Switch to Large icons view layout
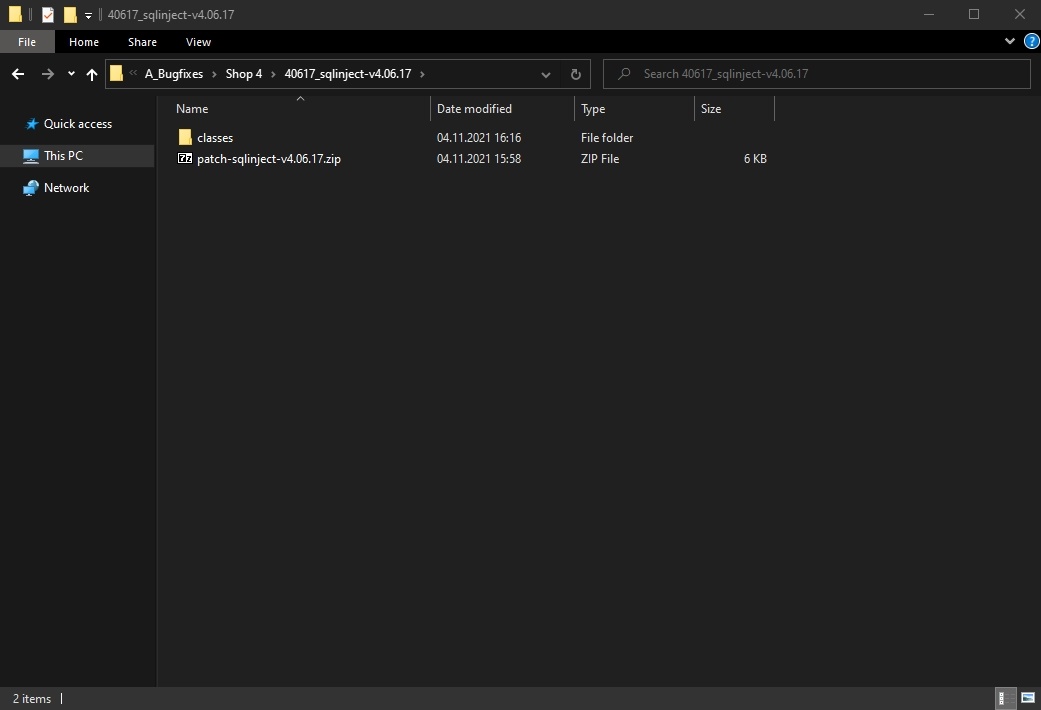 (x=1027, y=698)
